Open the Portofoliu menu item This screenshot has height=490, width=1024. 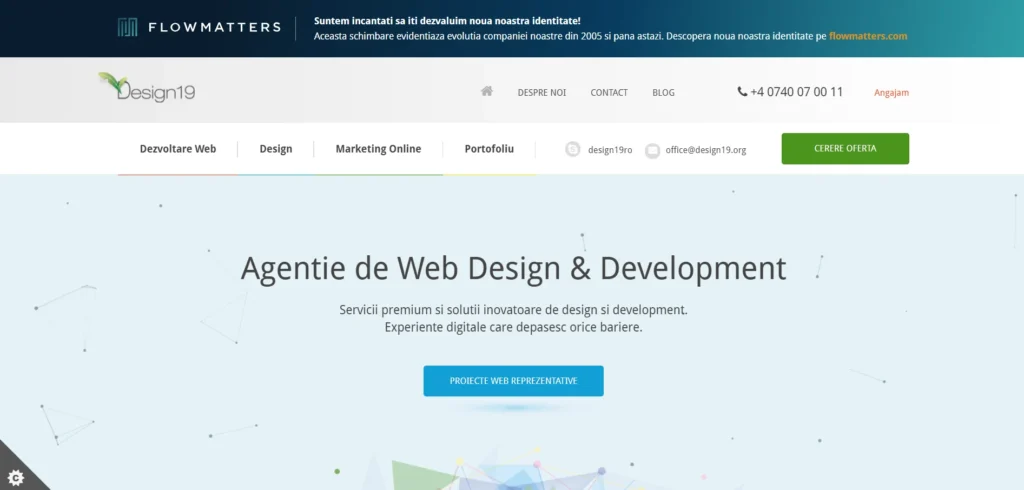489,149
